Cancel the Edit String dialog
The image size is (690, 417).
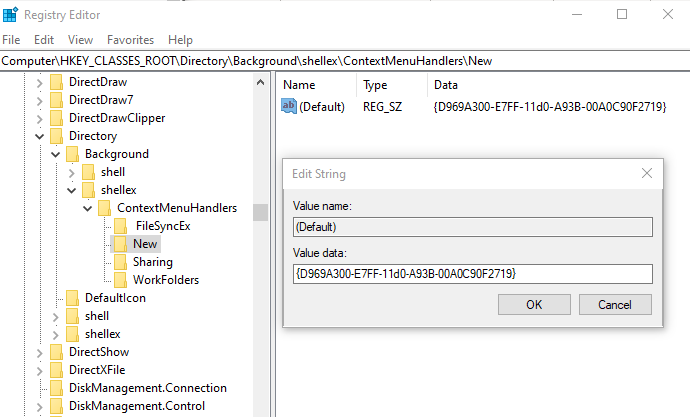615,304
